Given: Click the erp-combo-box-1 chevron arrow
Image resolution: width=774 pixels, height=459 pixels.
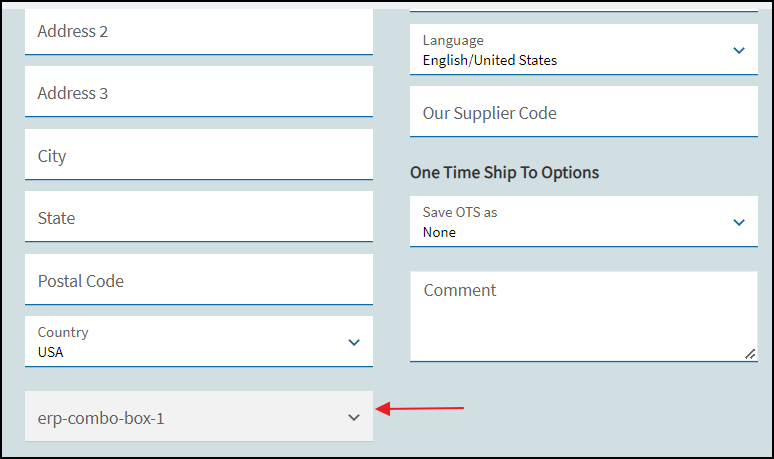Looking at the screenshot, I should (x=353, y=418).
